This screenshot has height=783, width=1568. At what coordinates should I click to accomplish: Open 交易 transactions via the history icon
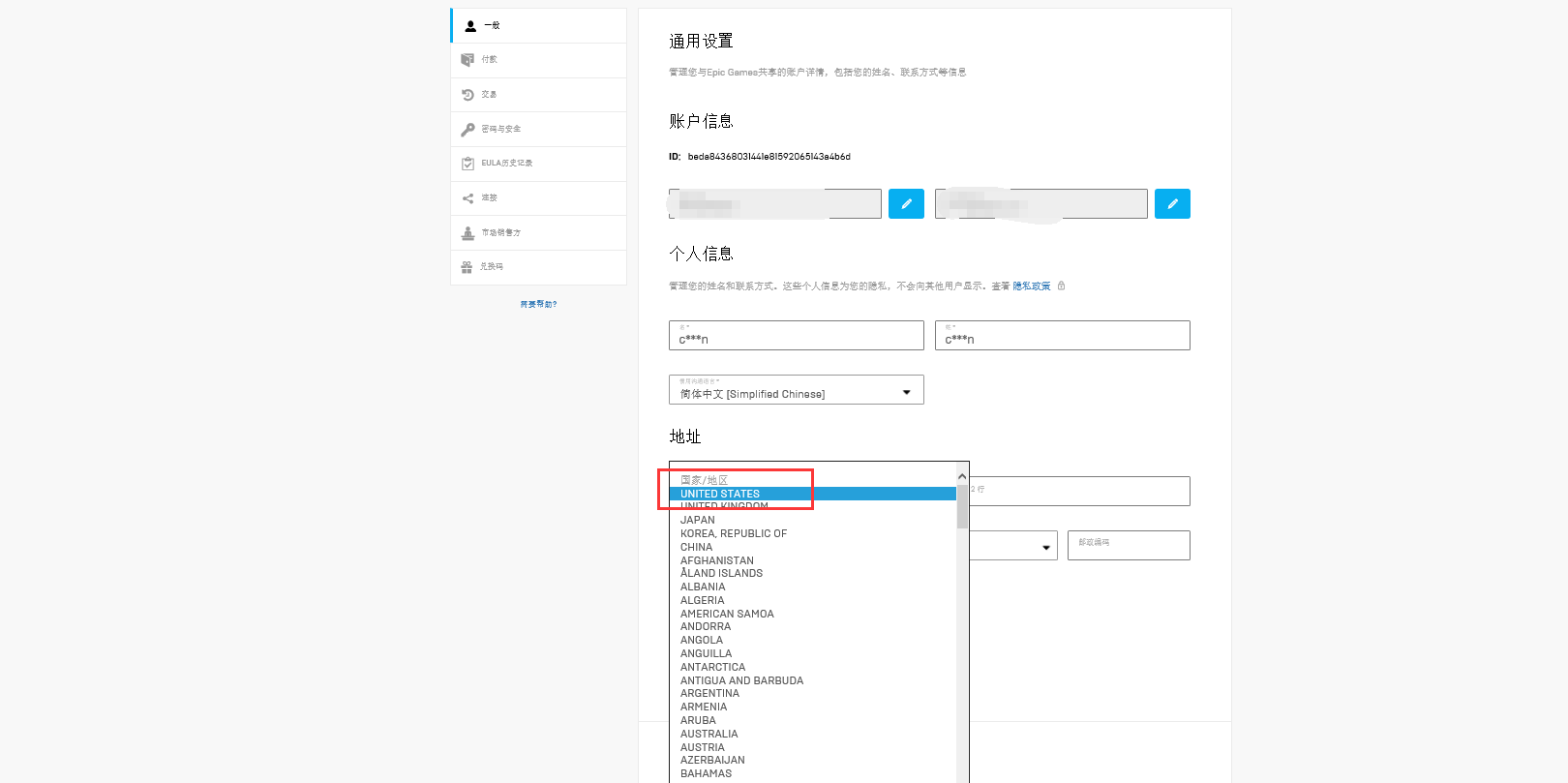pos(467,95)
